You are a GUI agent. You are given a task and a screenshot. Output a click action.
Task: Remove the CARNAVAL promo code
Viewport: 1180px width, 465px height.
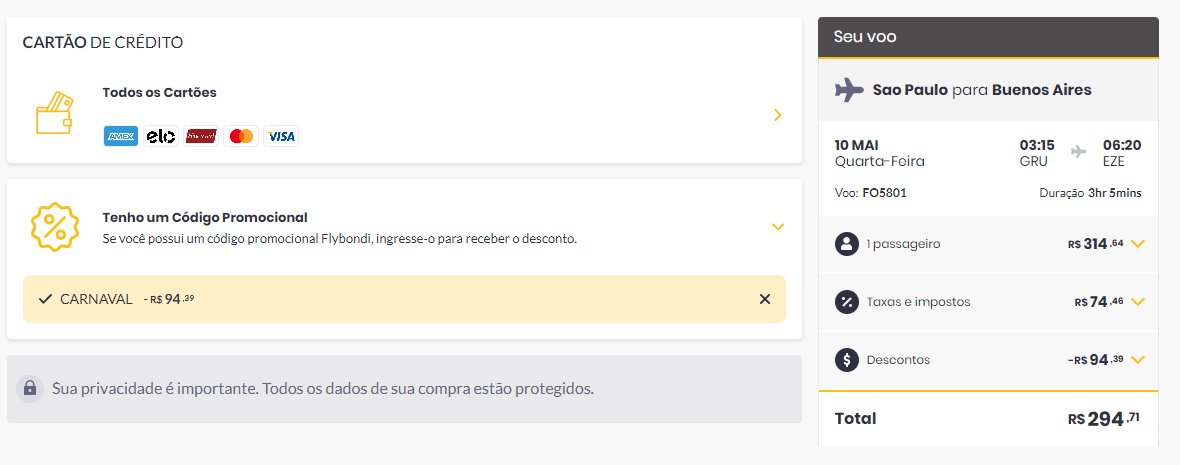(x=765, y=299)
